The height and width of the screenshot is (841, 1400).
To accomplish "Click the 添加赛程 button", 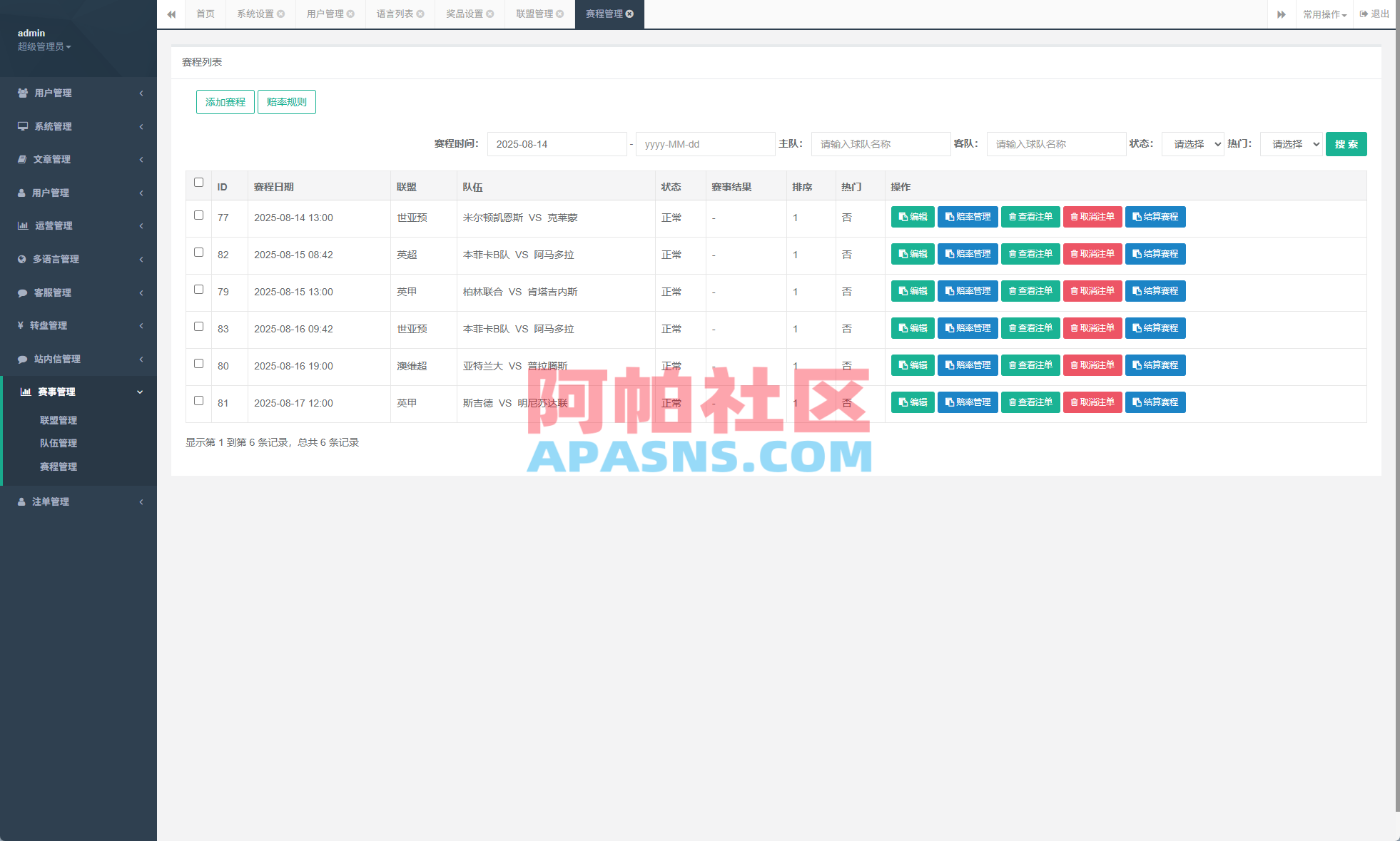I will tap(225, 101).
